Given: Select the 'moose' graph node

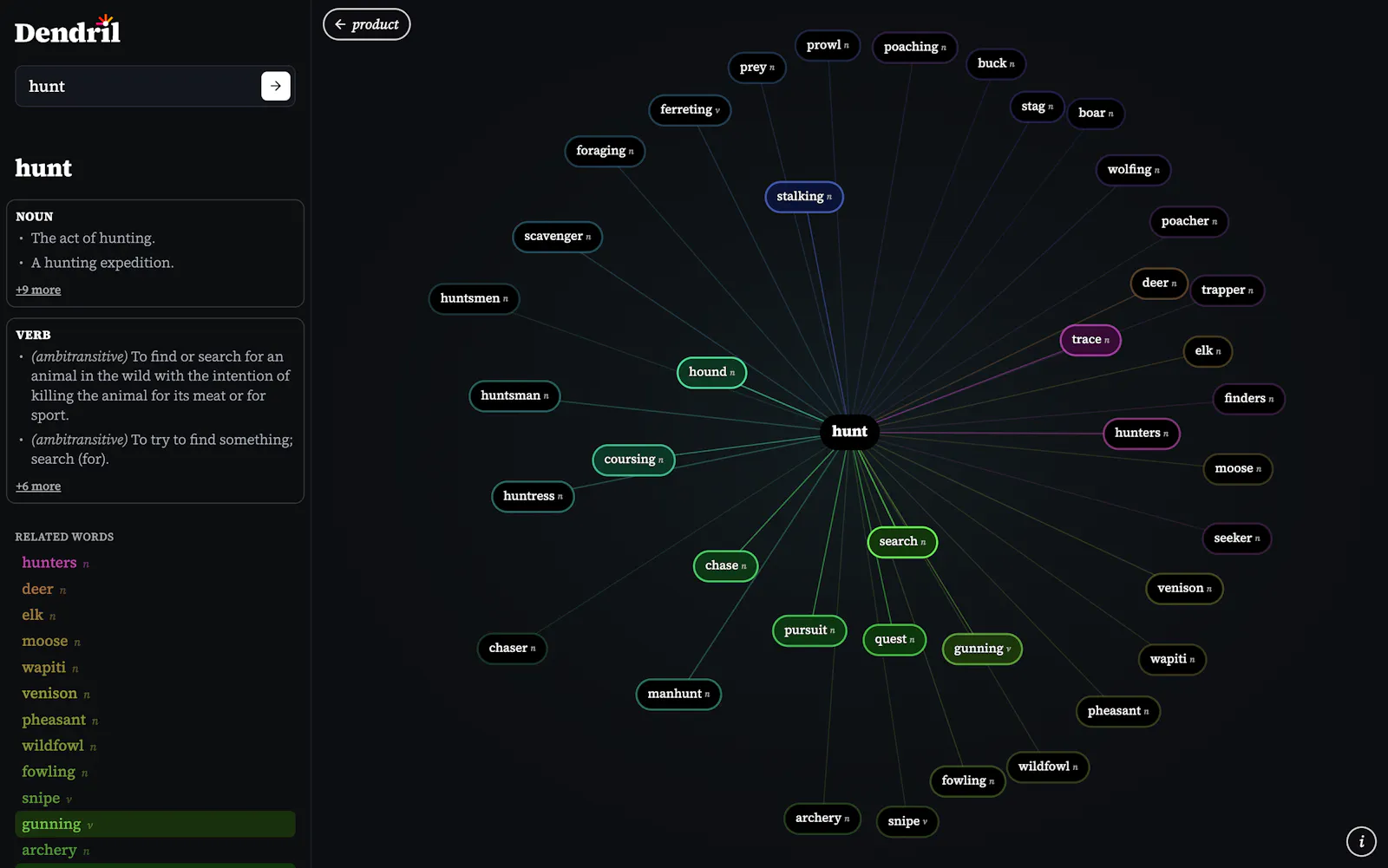Looking at the screenshot, I should click(1238, 468).
